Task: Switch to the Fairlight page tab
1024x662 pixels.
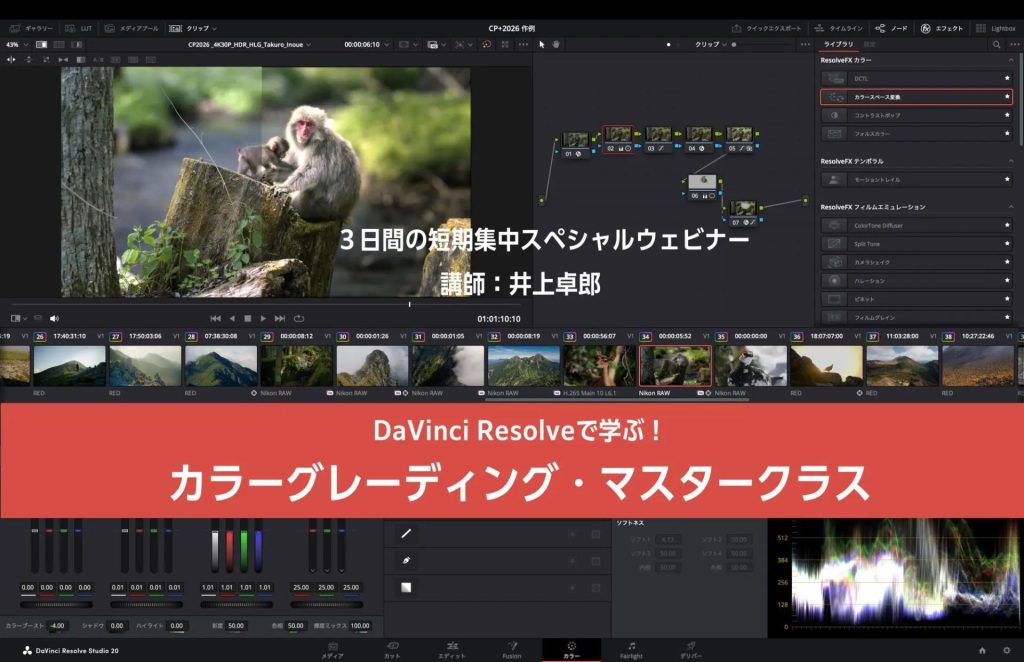Action: point(631,650)
